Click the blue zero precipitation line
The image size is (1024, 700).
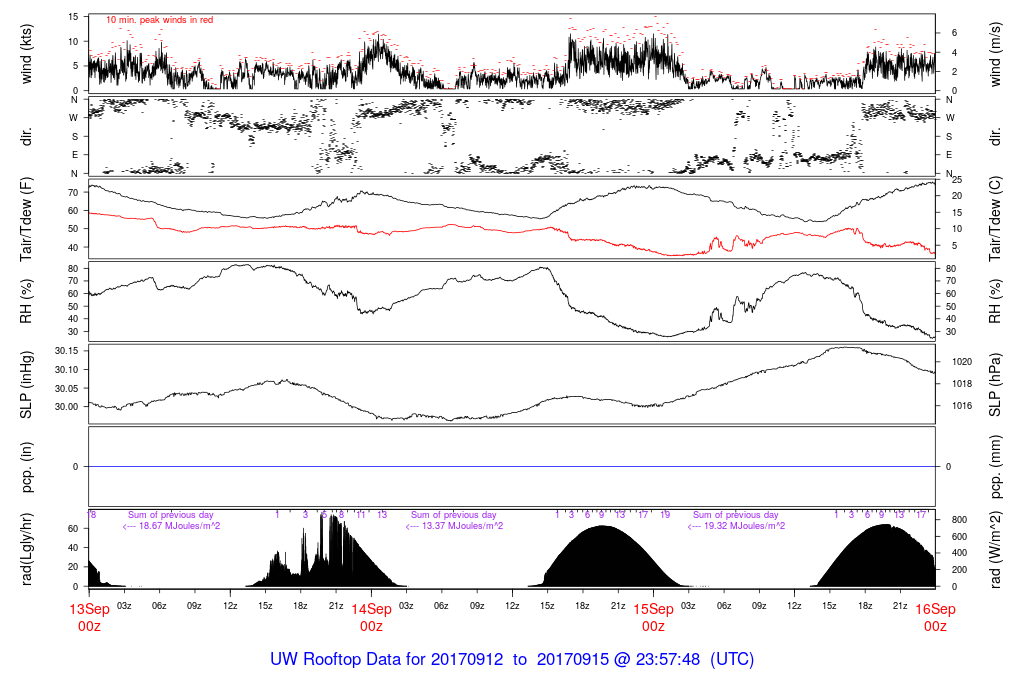[512, 466]
